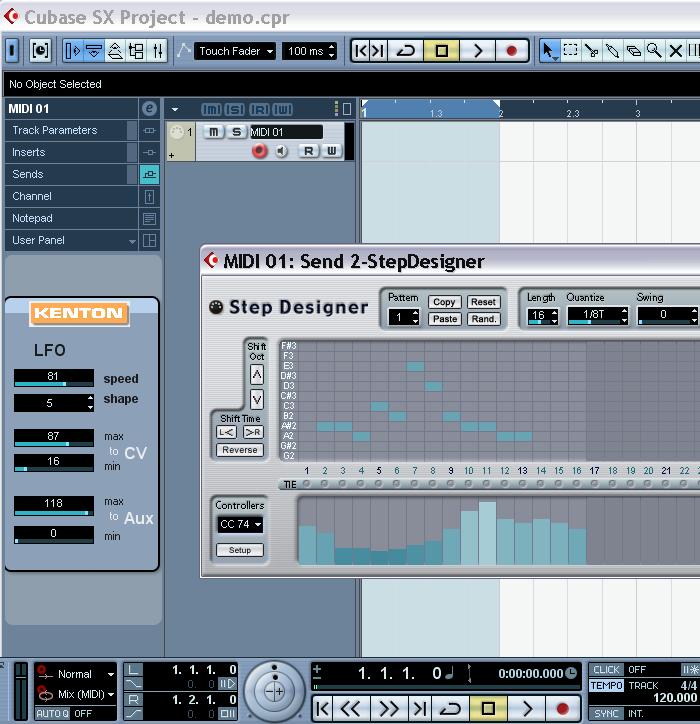This screenshot has width=700, height=724.
Task: Click Record button in top toolbar
Action: [x=511, y=50]
